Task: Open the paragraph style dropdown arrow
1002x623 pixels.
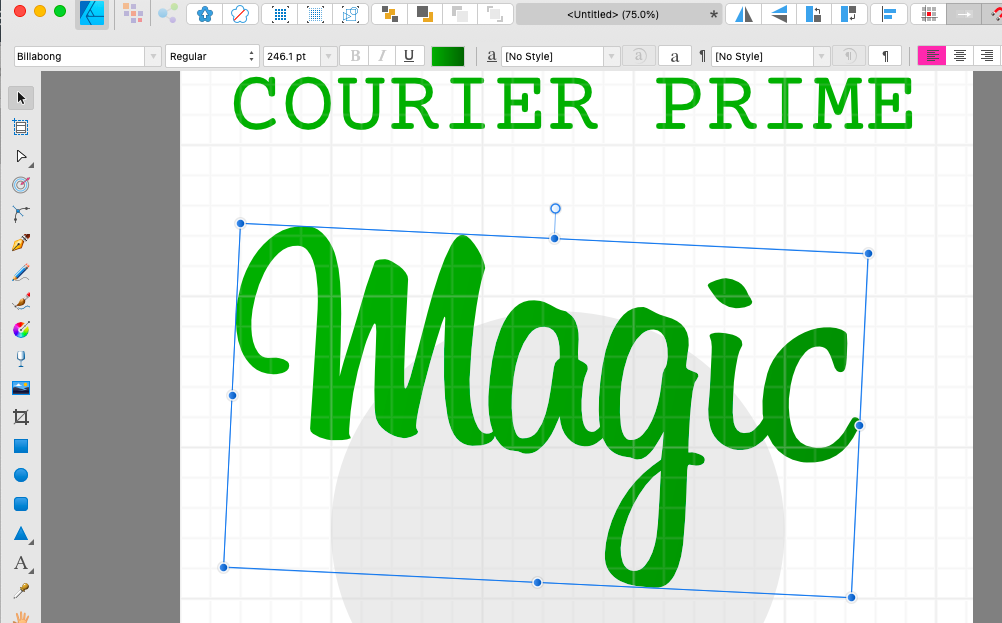Action: click(822, 56)
